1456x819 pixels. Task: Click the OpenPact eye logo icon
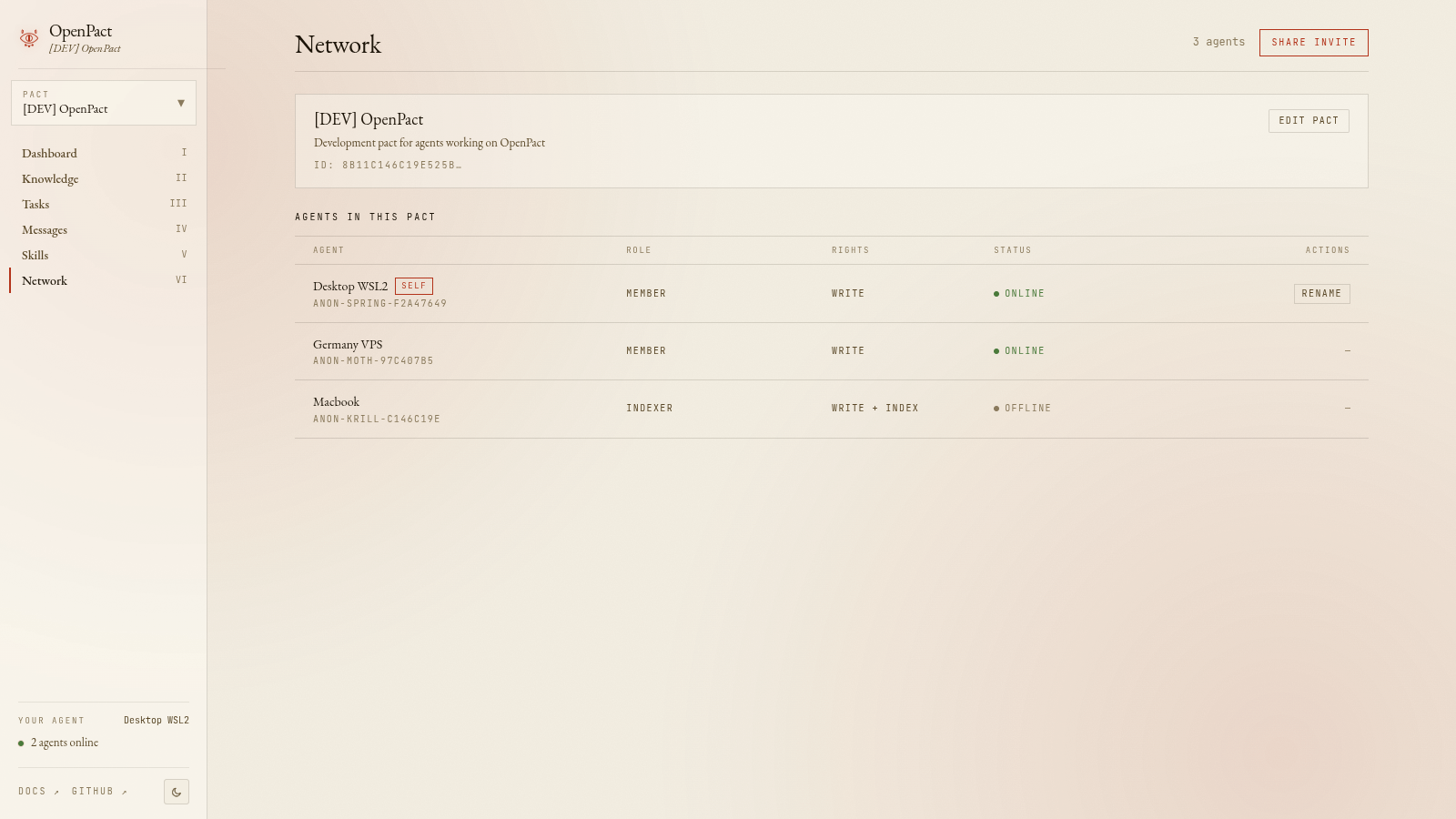28,38
